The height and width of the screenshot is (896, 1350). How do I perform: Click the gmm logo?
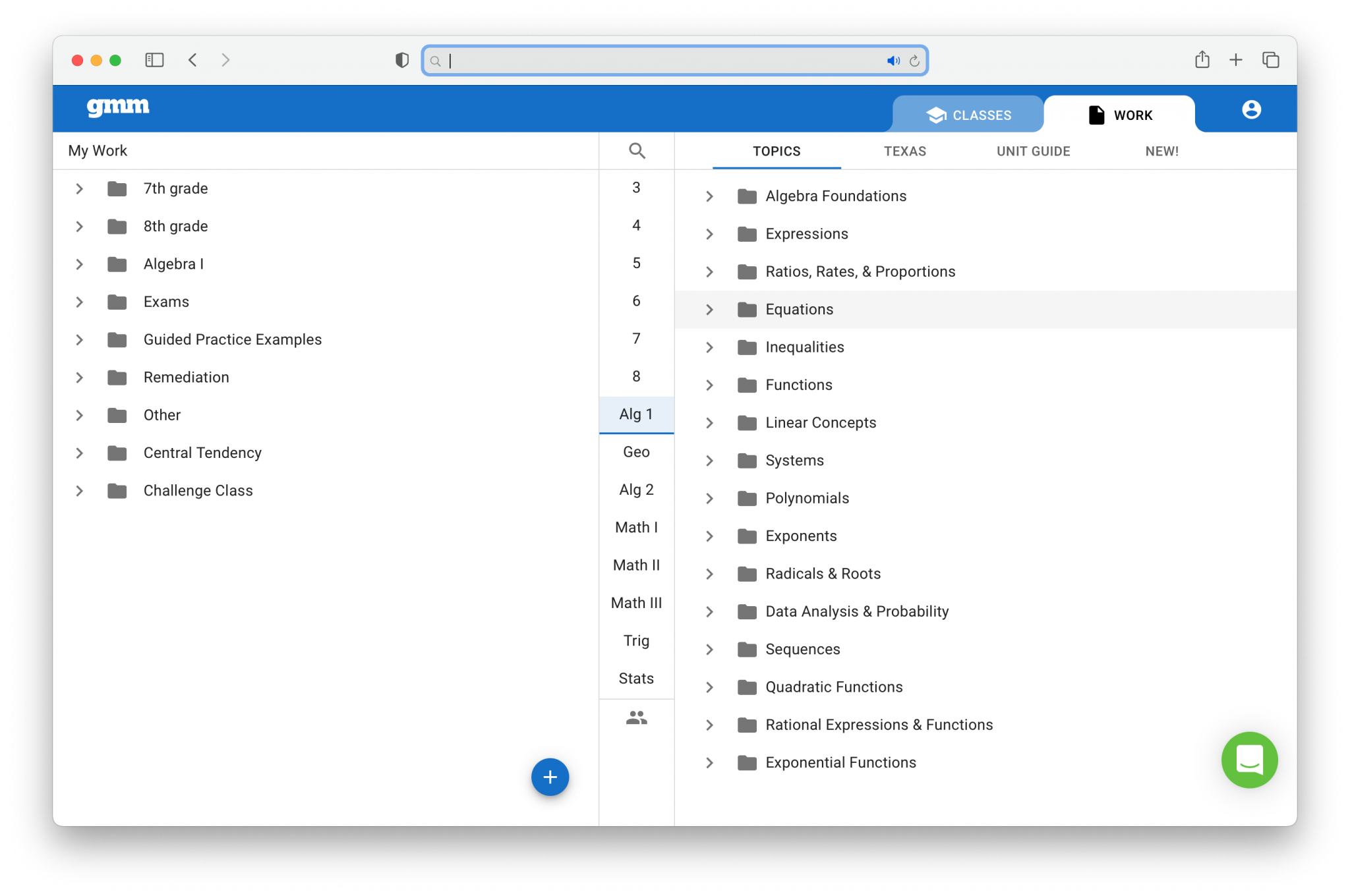(x=118, y=107)
